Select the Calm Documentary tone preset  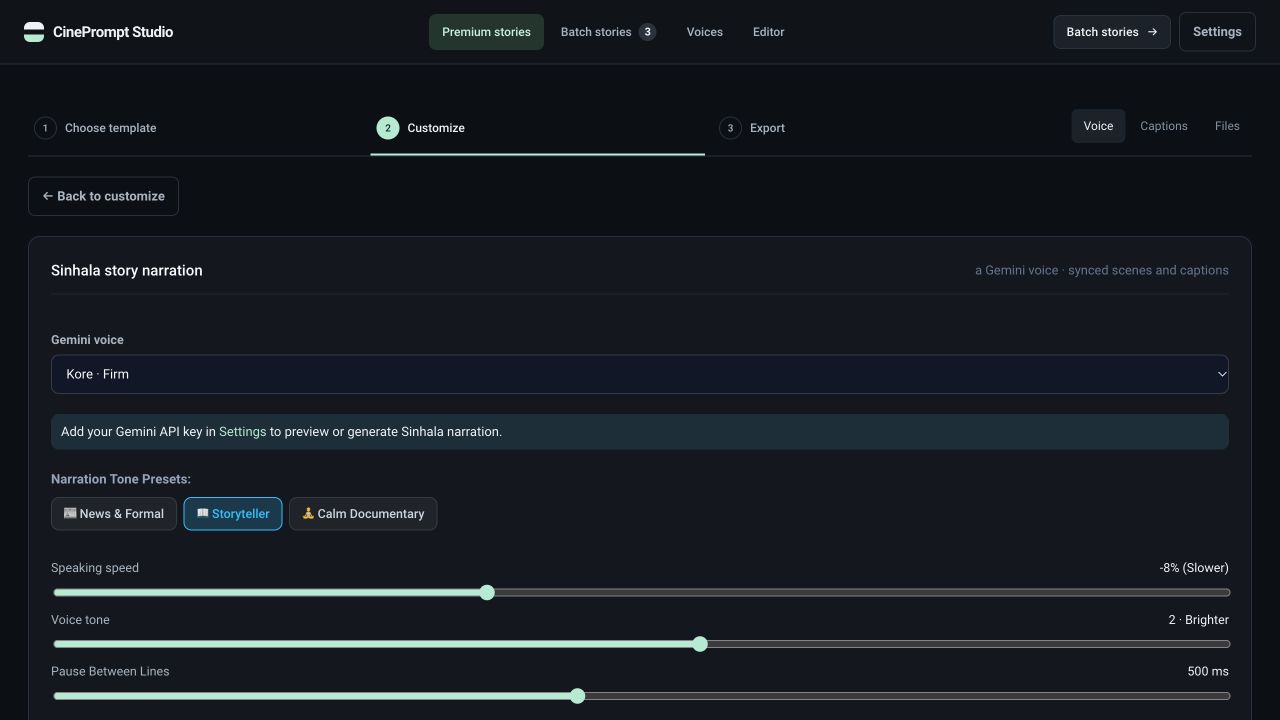pyautogui.click(x=363, y=514)
